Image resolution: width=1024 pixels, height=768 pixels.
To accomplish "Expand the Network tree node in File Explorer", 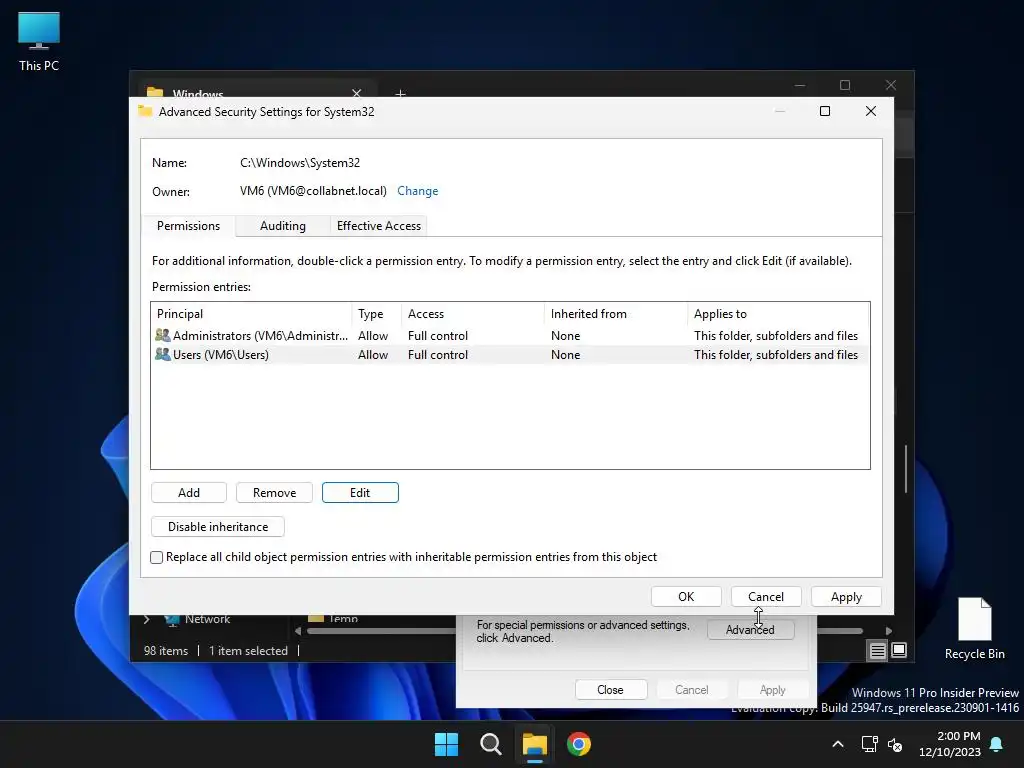I will (146, 618).
